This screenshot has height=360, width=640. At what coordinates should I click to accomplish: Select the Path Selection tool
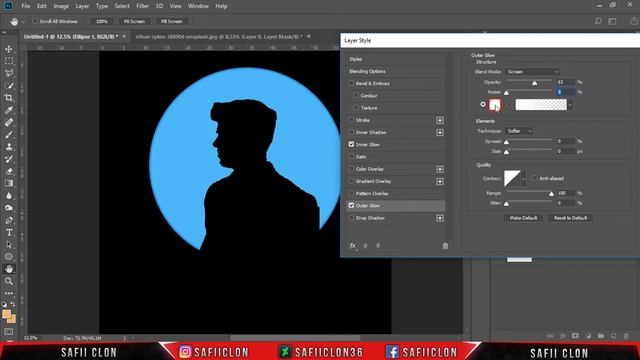click(x=9, y=245)
